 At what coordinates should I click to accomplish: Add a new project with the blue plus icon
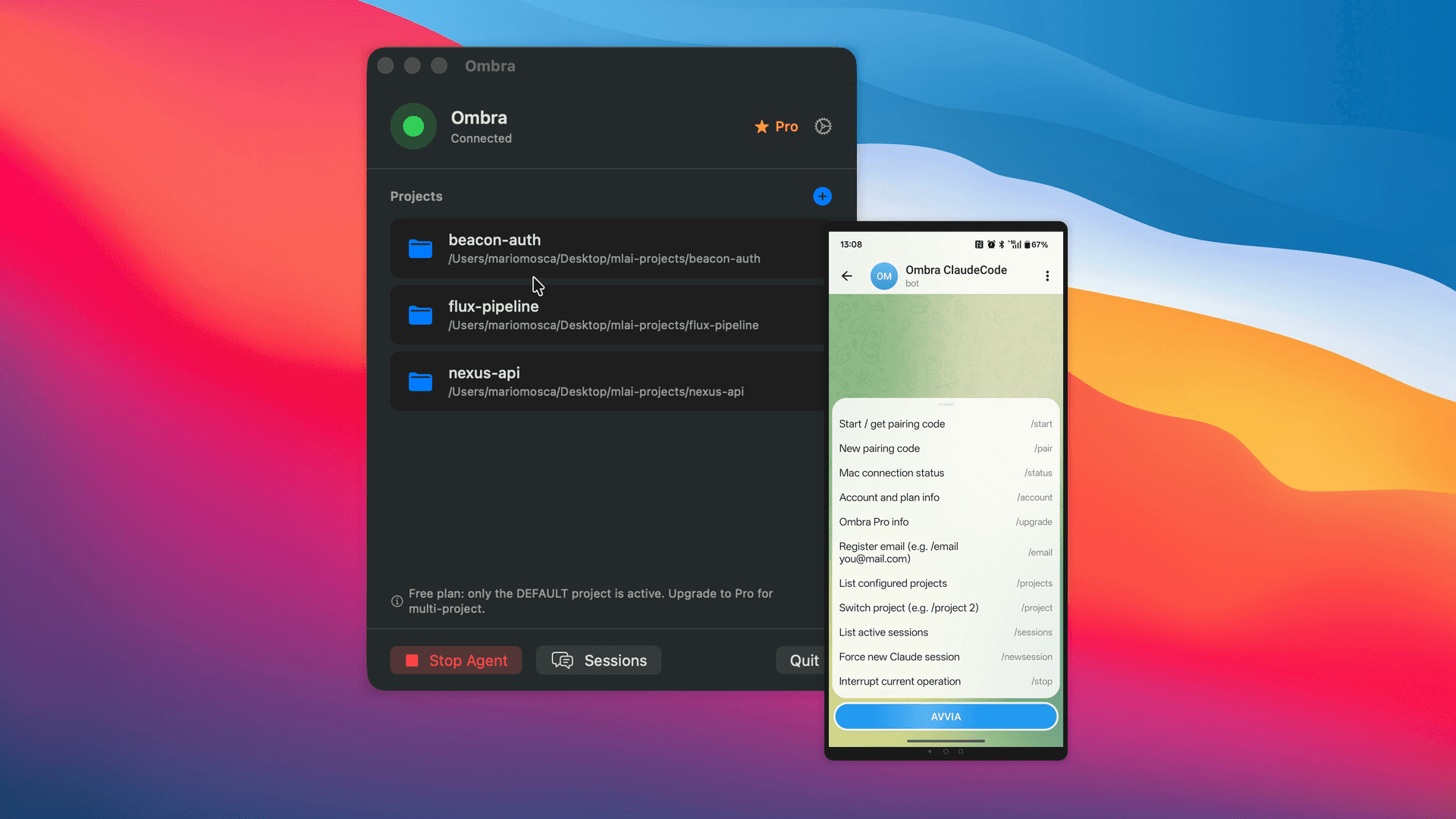pos(822,196)
